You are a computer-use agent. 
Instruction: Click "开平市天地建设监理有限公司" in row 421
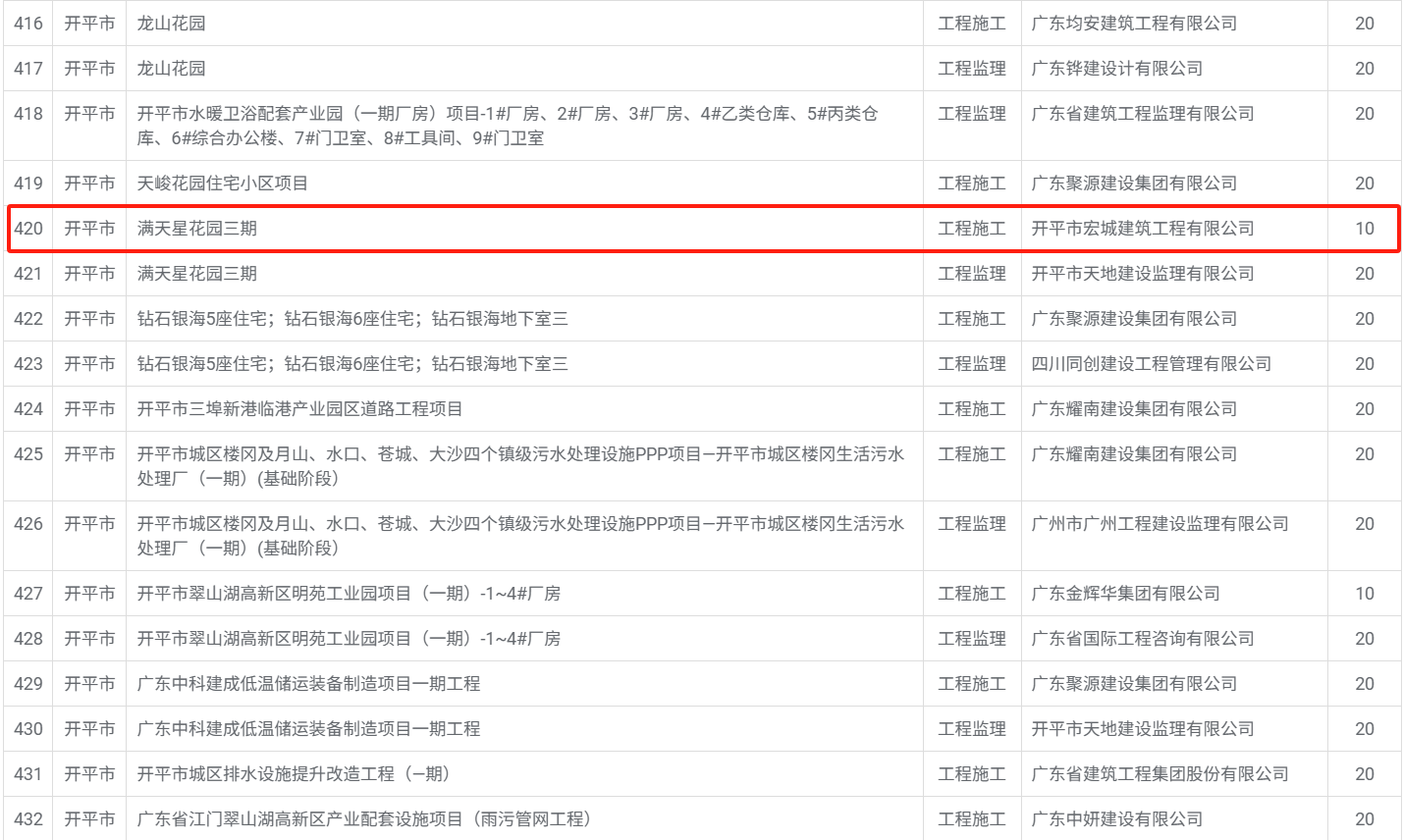pyautogui.click(x=1143, y=274)
